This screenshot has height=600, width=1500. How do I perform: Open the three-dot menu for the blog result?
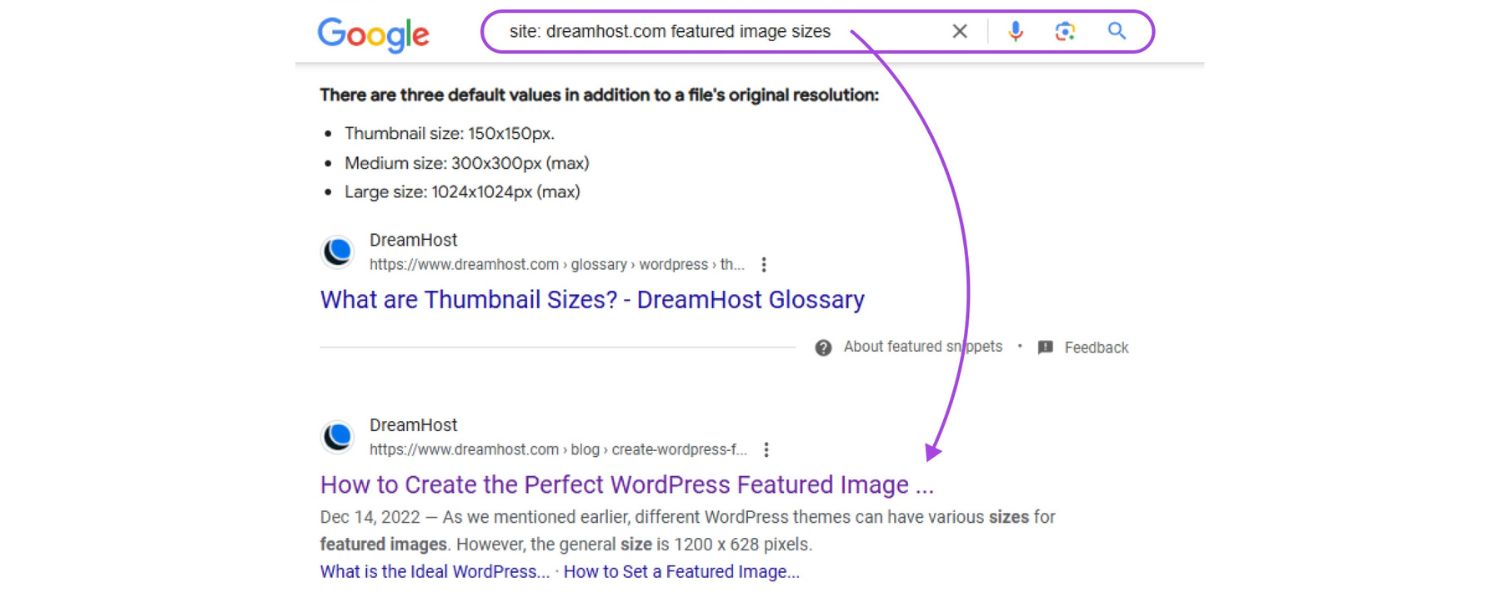766,450
